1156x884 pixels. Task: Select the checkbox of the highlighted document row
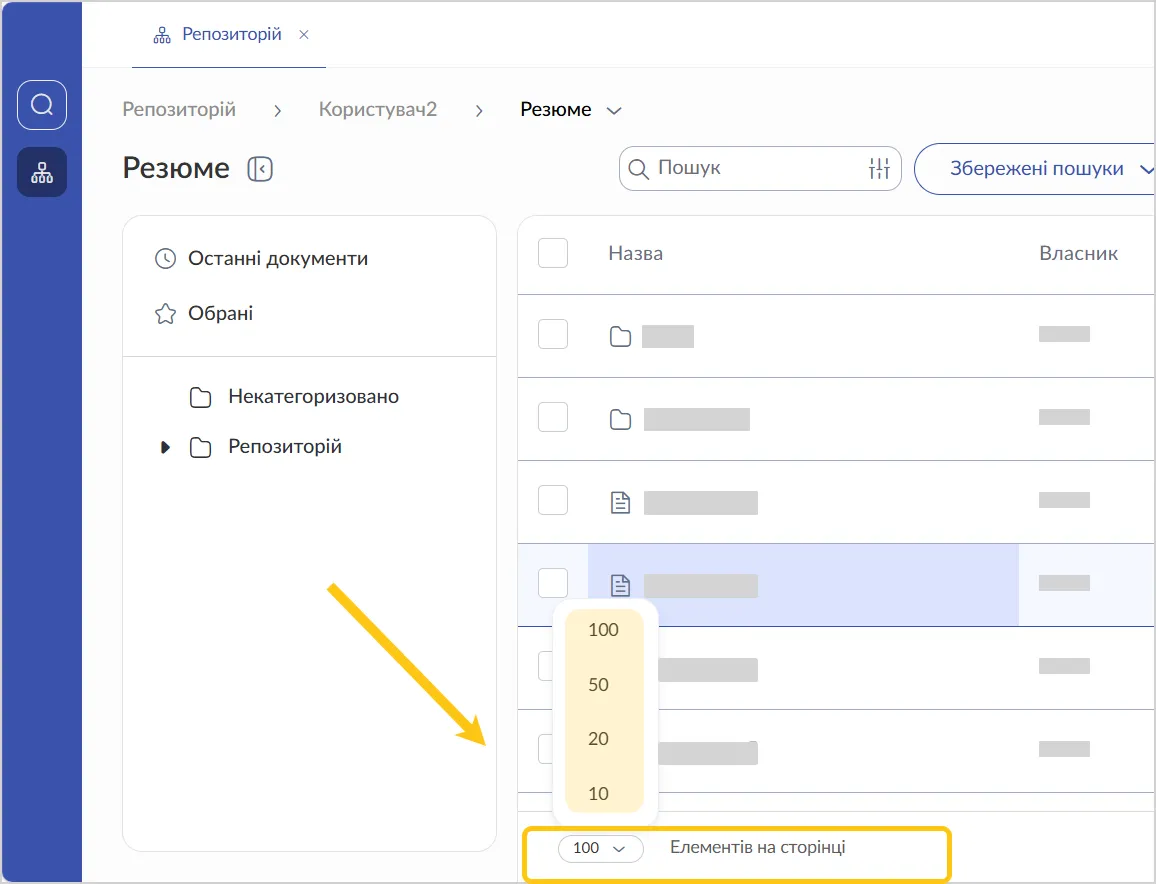pos(553,583)
